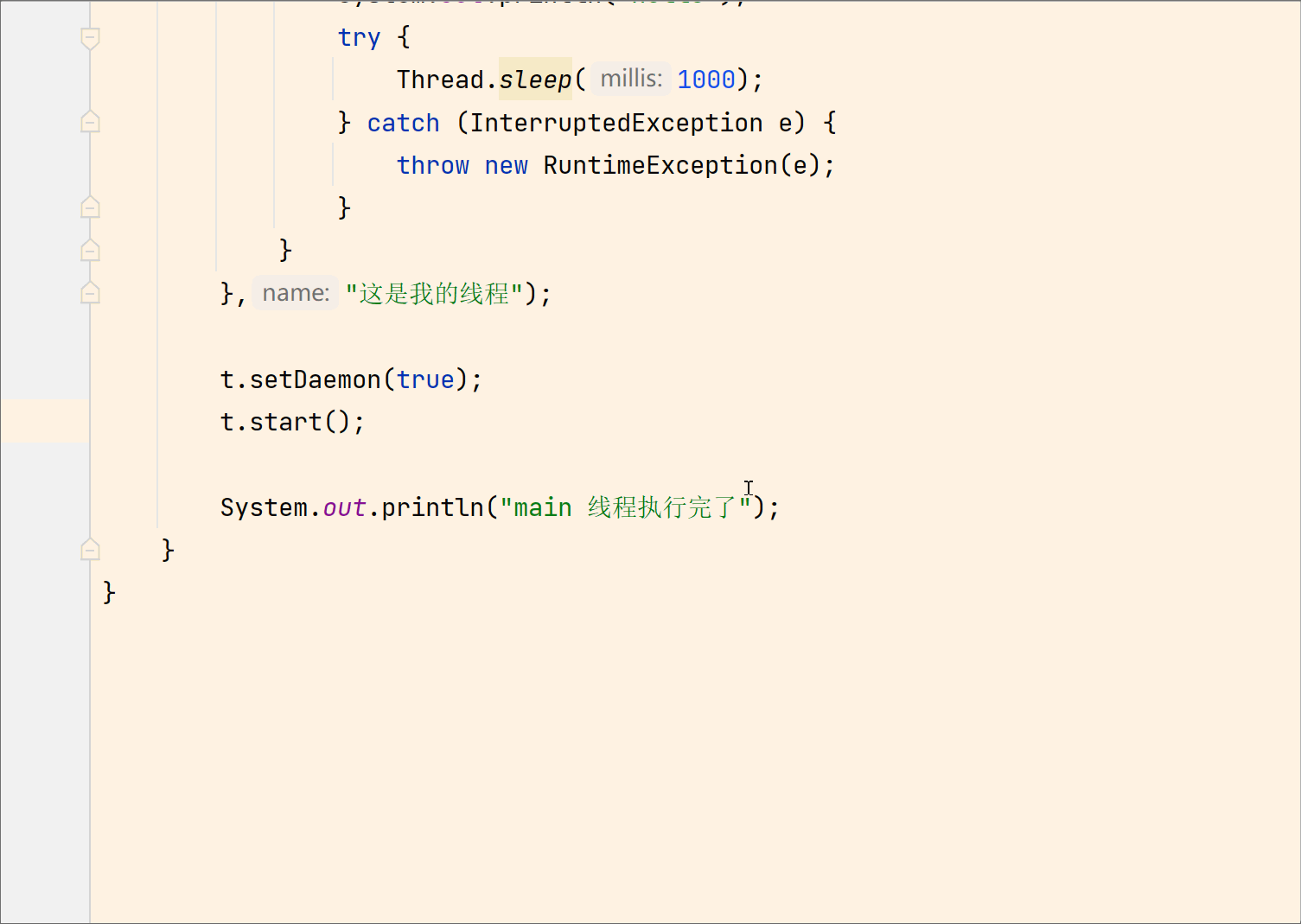Collapse the fold marker beside the name line
Screen dimensions: 1301x924
point(89,292)
